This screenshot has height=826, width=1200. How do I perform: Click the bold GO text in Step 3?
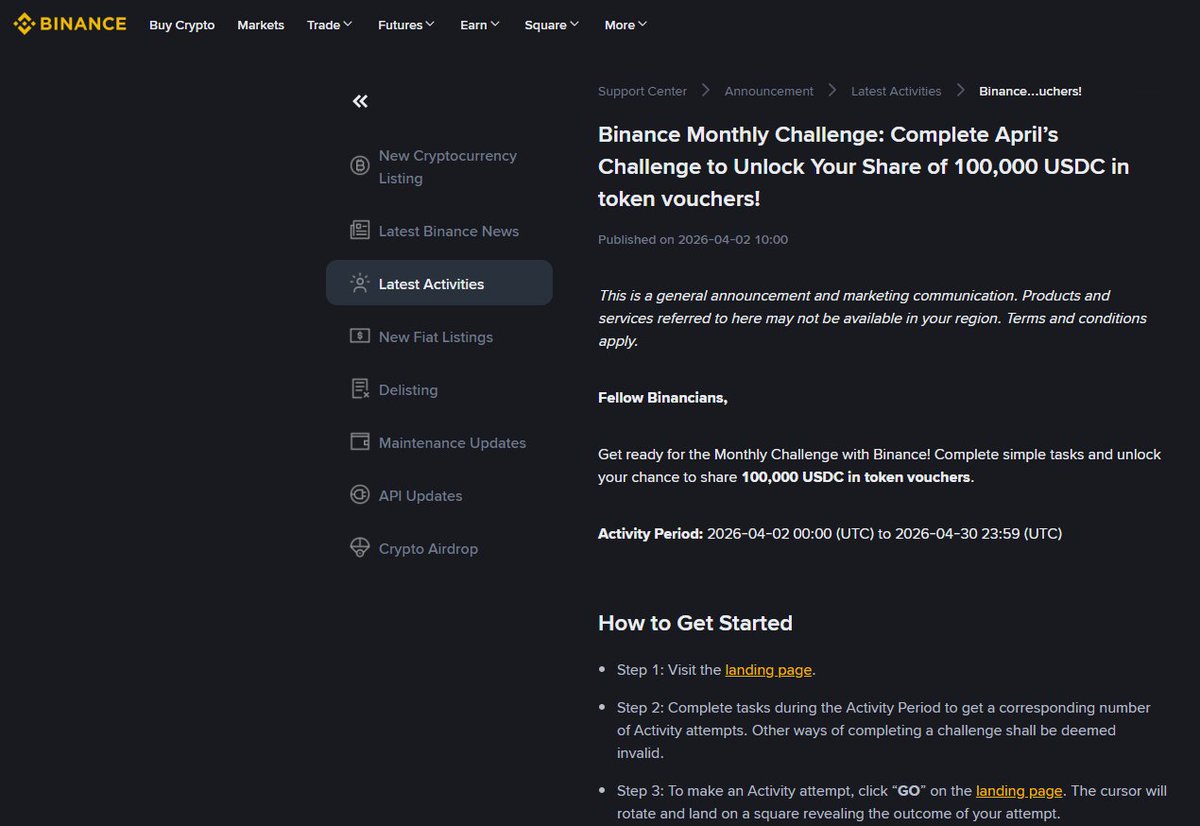(x=909, y=790)
